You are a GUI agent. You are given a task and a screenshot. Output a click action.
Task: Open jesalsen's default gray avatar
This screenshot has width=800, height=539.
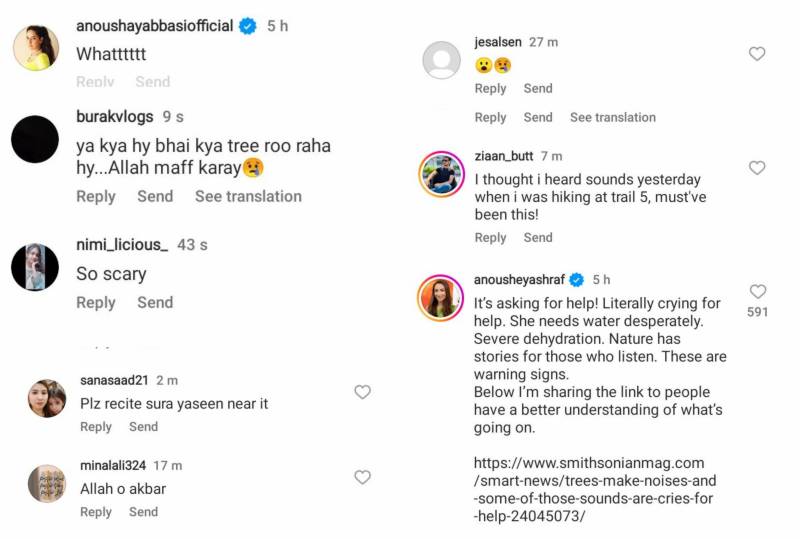click(x=441, y=61)
